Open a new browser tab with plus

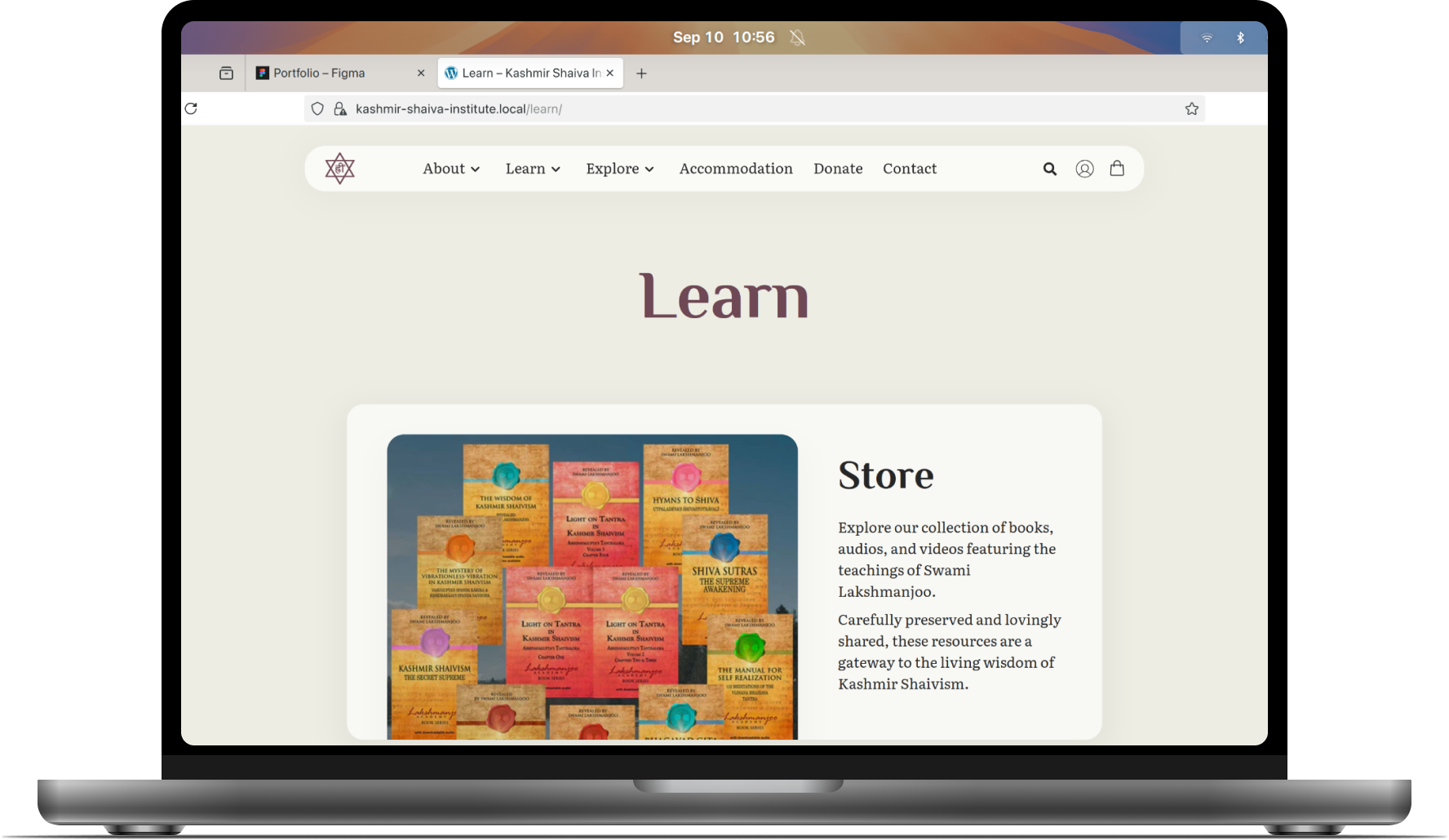tap(641, 73)
